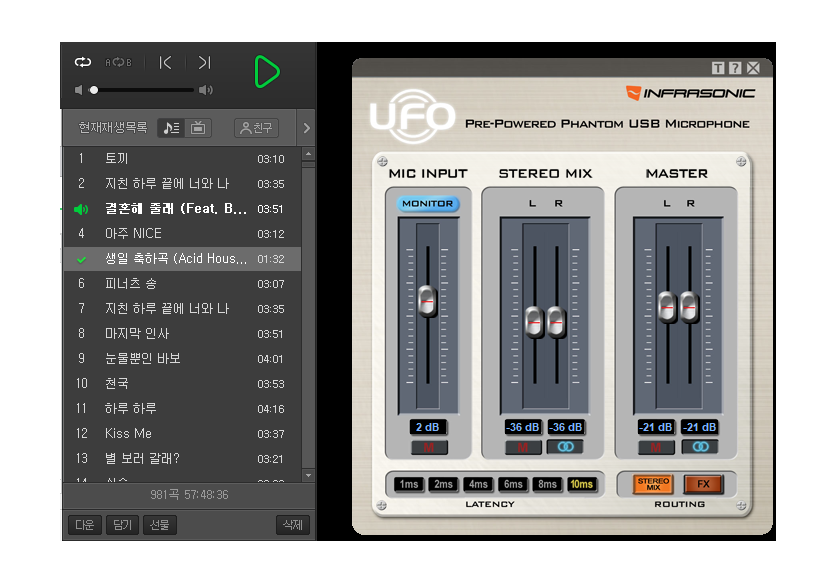Skip to the next track

205,63
